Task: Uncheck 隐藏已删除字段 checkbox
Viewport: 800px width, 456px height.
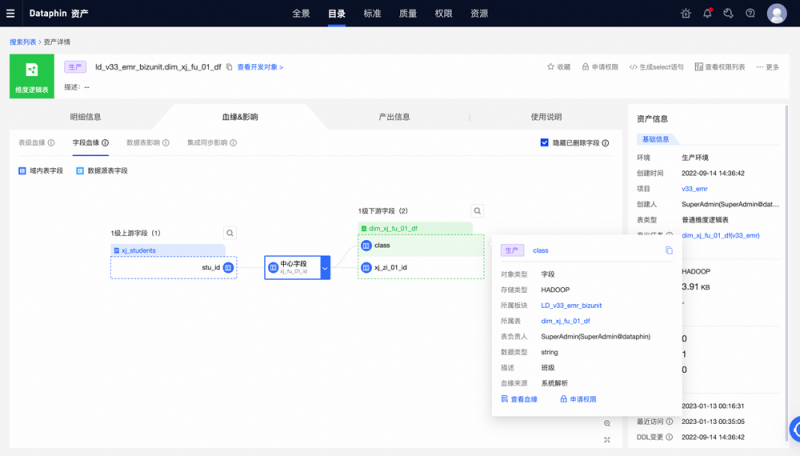Action: [x=544, y=143]
